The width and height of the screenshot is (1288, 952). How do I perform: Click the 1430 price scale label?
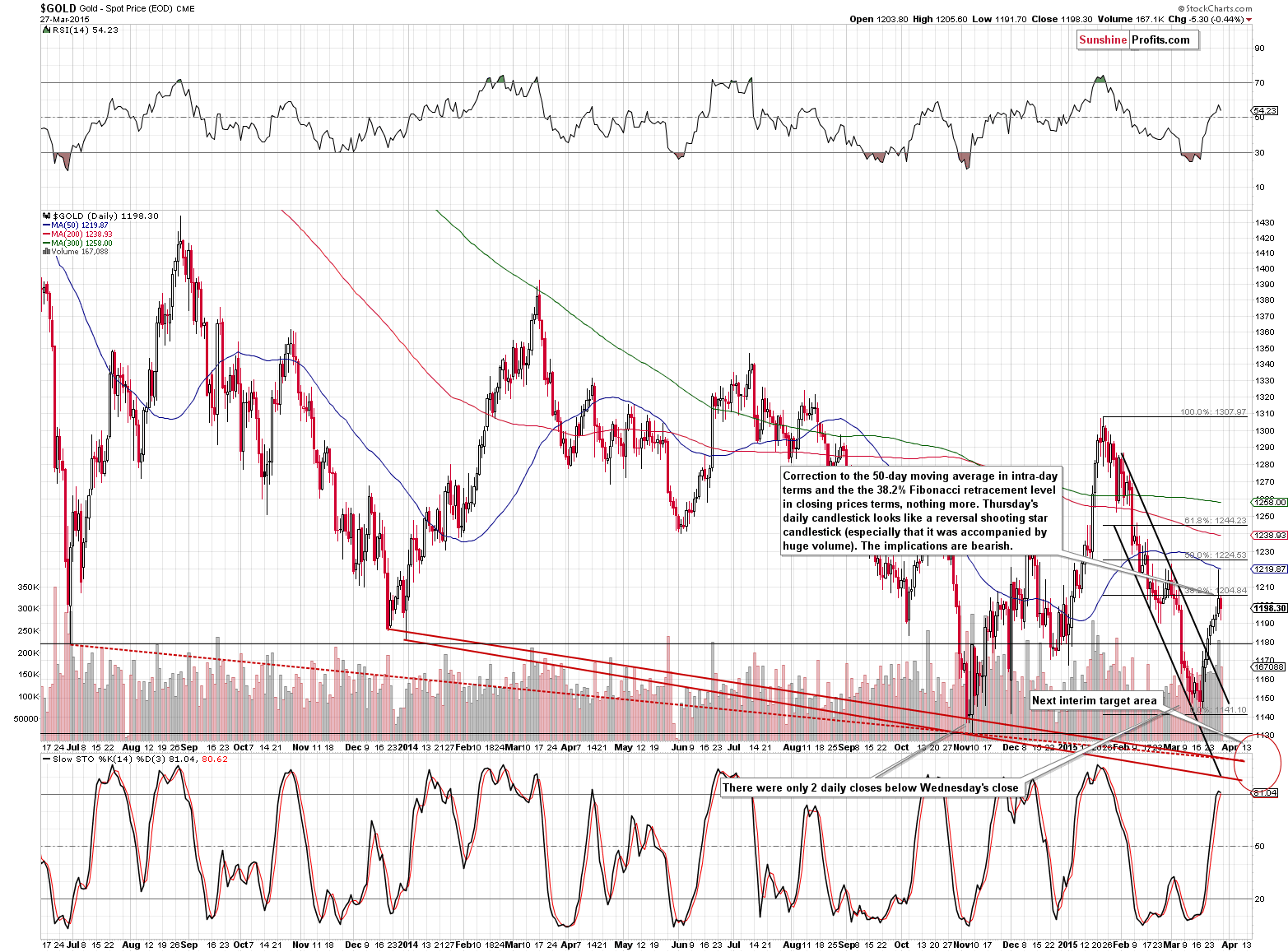point(1265,222)
